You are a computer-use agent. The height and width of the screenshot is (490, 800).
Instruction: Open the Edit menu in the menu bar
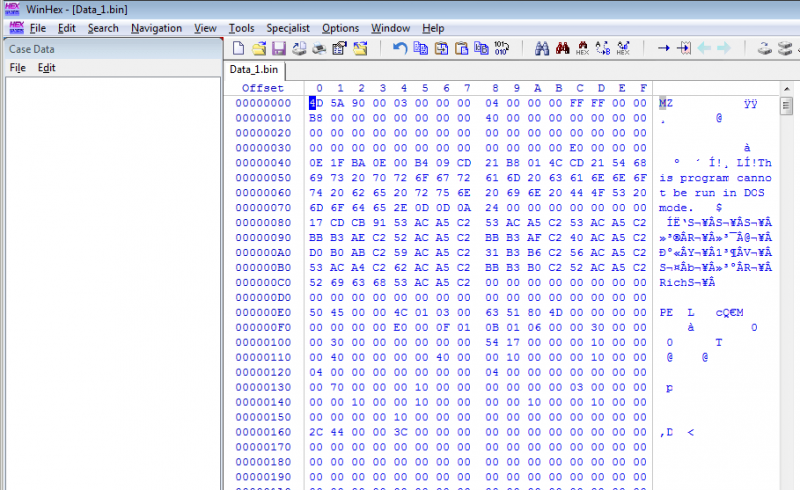pos(66,28)
